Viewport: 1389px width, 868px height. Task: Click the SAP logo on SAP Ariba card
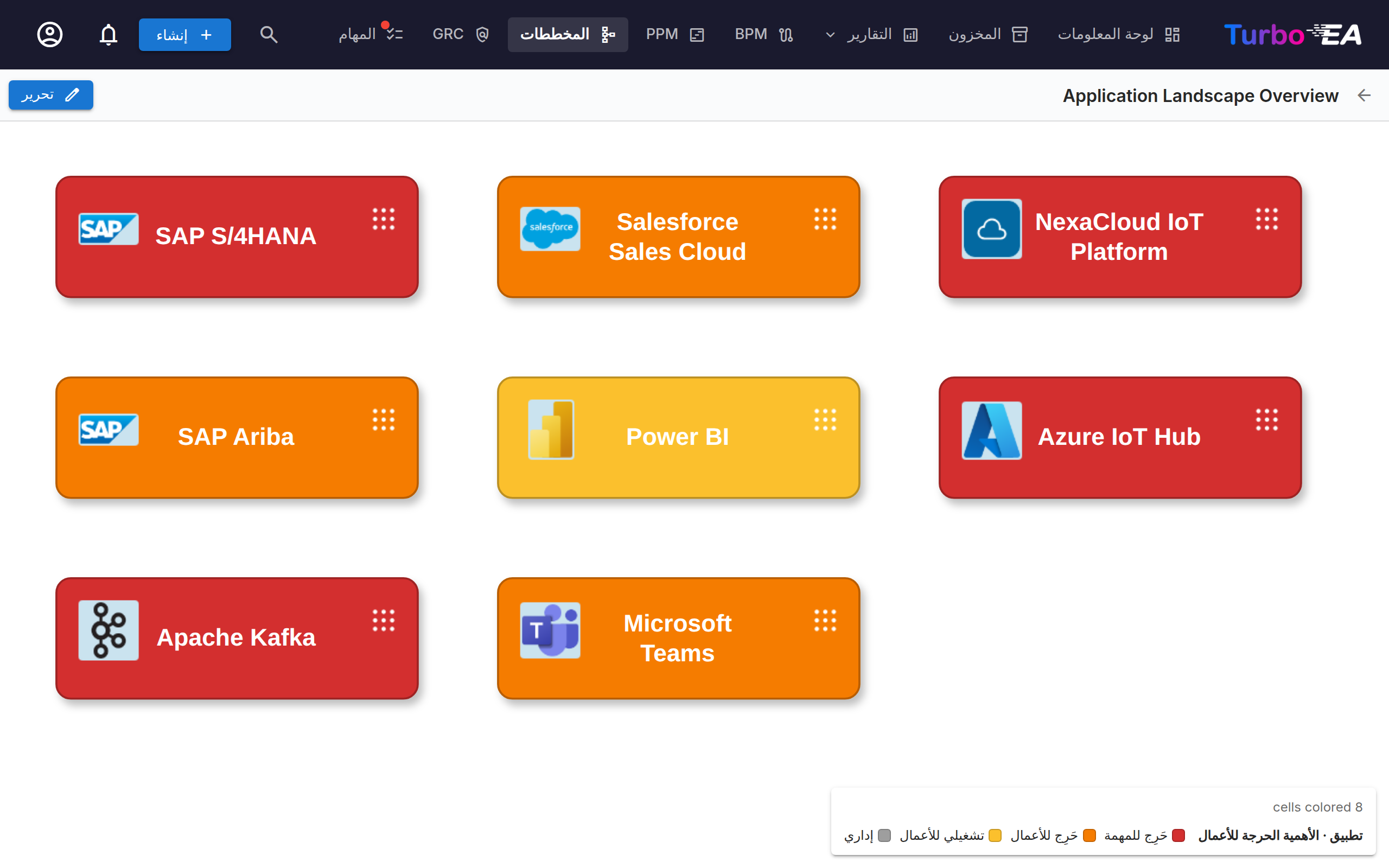coord(109,430)
